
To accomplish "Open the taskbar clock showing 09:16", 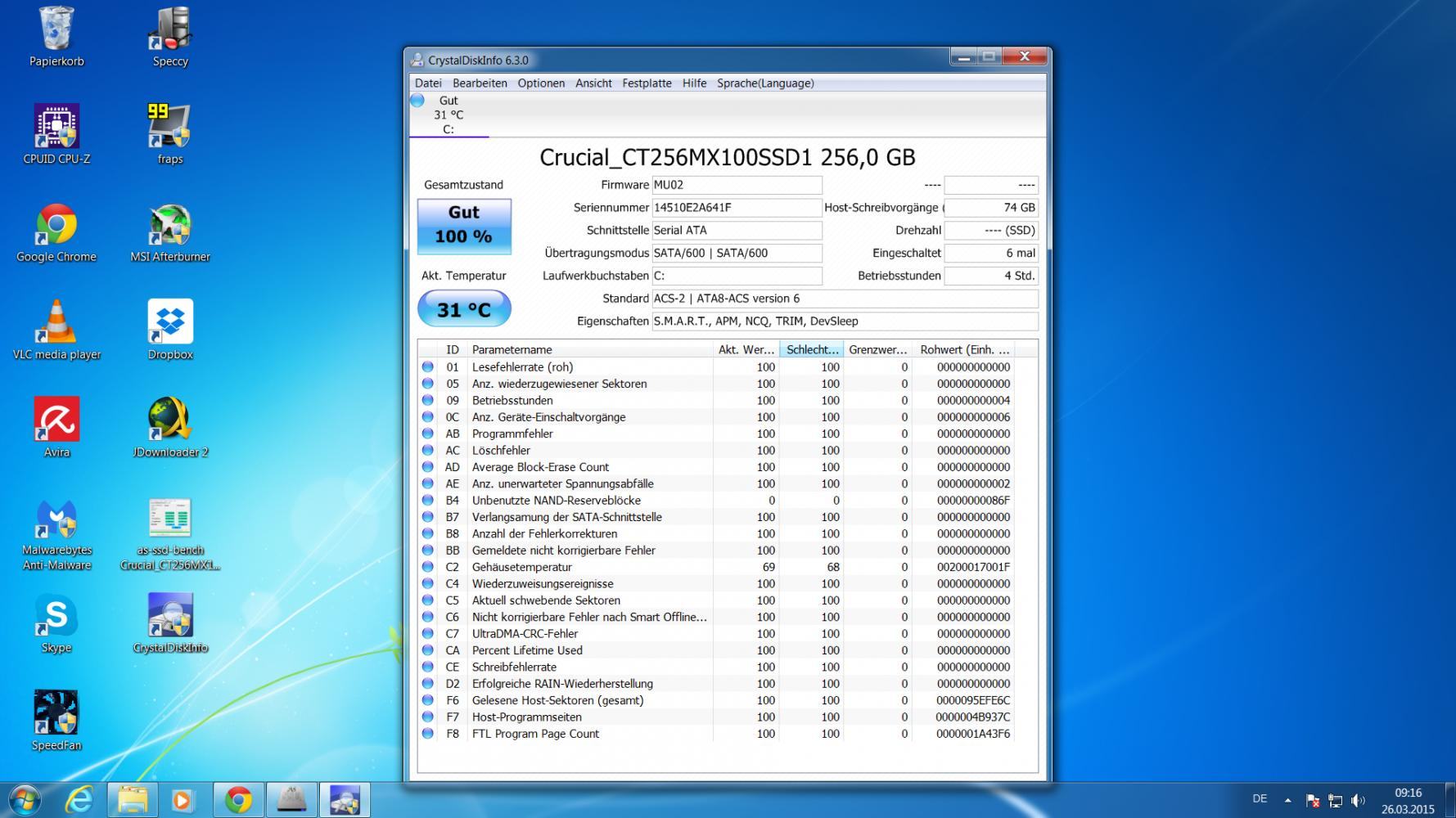I will coord(1408,801).
